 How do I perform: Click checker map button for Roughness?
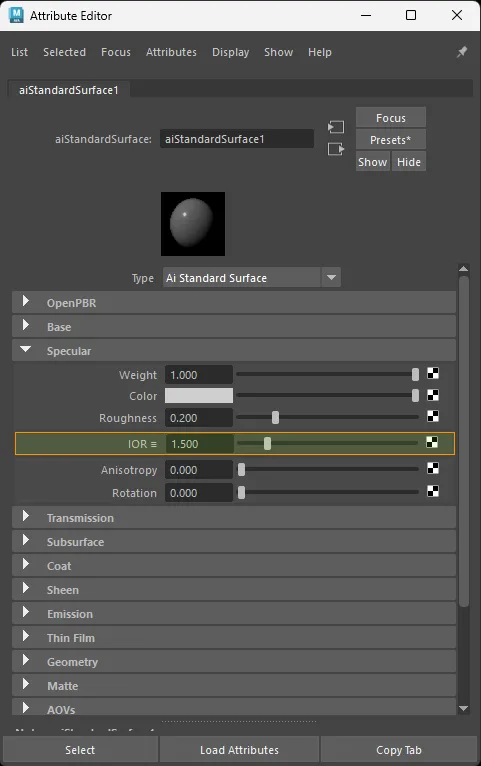(433, 416)
